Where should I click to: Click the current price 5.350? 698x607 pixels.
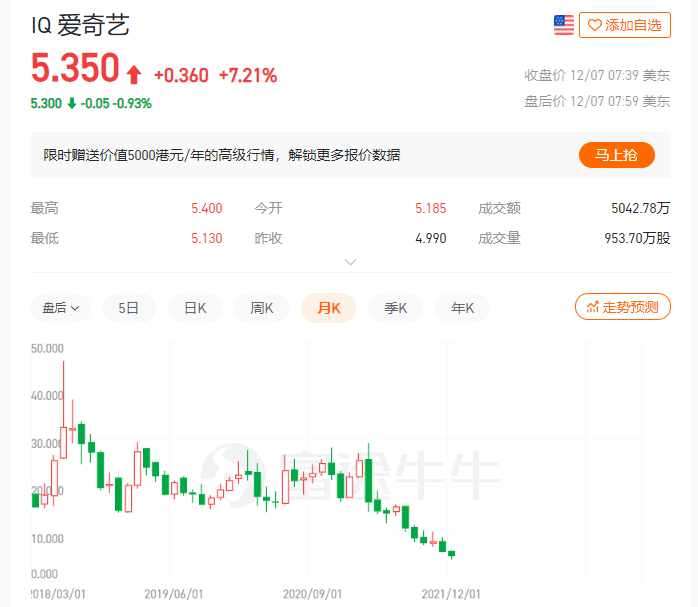75,68
